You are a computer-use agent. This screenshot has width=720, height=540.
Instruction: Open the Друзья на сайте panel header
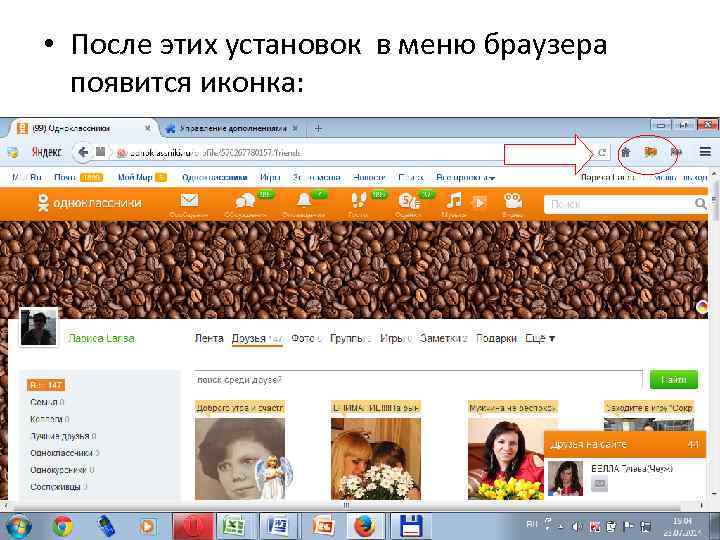click(x=624, y=444)
